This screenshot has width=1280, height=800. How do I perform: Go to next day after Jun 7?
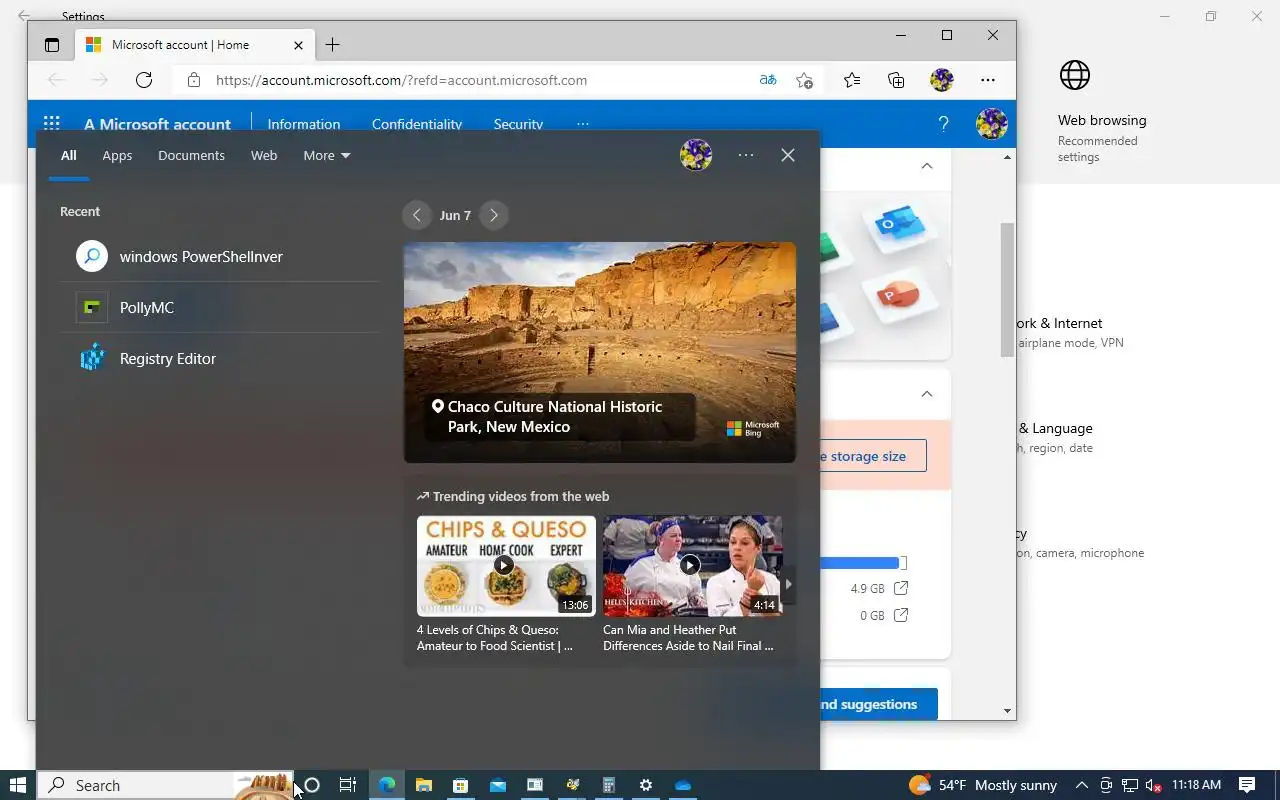pos(493,215)
